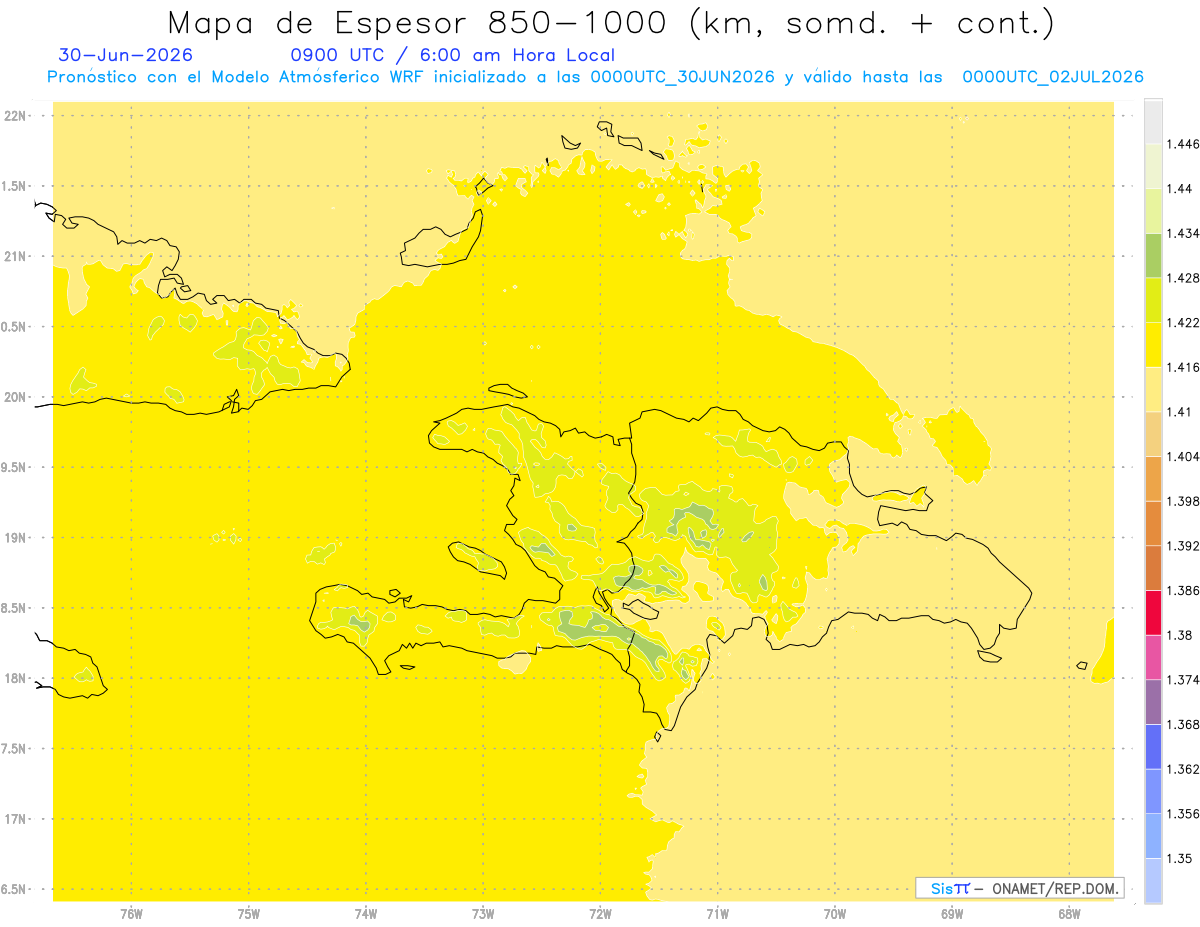This screenshot has width=1200, height=927.
Task: Click the yellow-green 1.422–1.428 colorbar segment
Action: [1153, 300]
